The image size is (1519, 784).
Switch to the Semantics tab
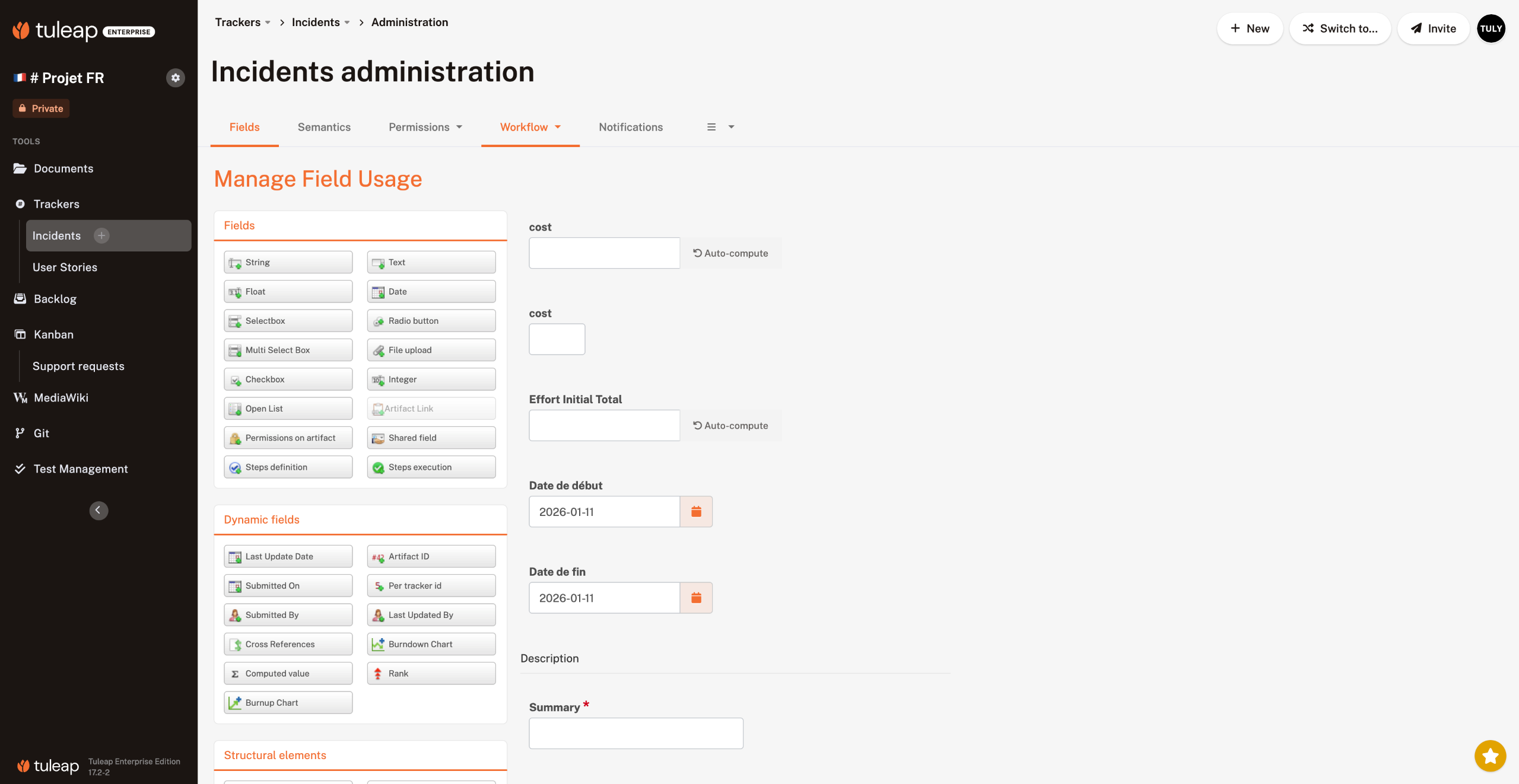point(324,127)
